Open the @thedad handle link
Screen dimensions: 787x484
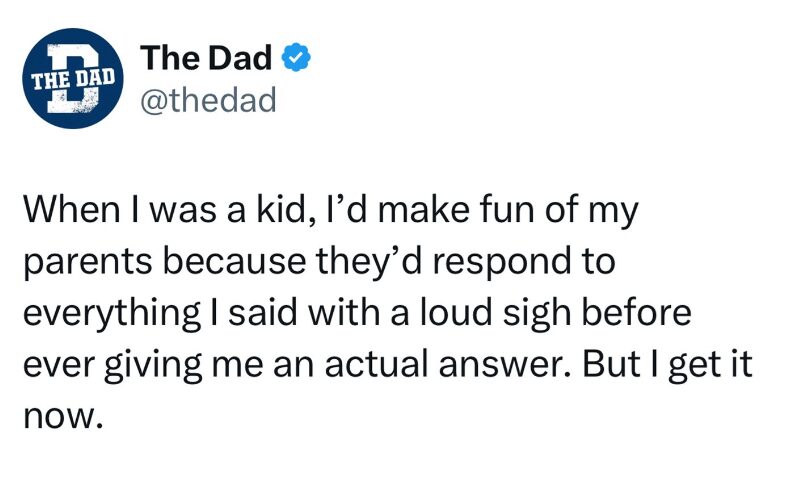209,101
